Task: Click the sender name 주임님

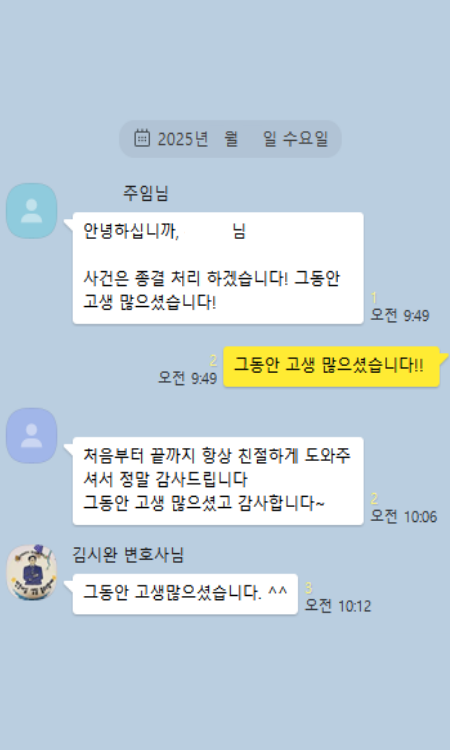Action: 145,193
